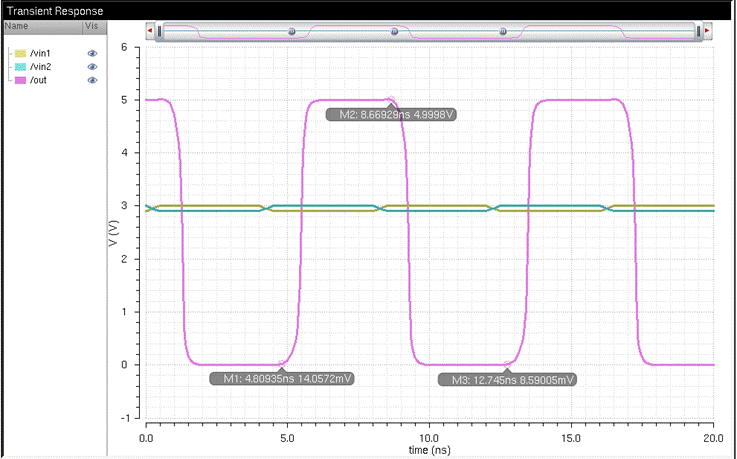Select marker M2 label at 8.66929ns
Screen dimensions: 737x459
(x=391, y=114)
